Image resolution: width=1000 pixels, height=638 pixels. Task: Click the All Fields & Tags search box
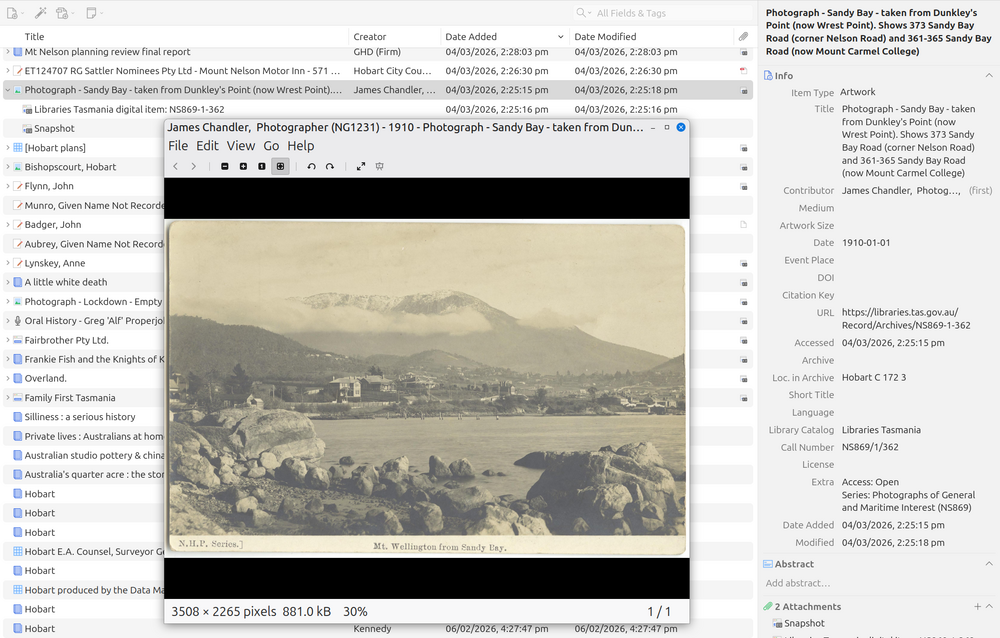coord(660,13)
